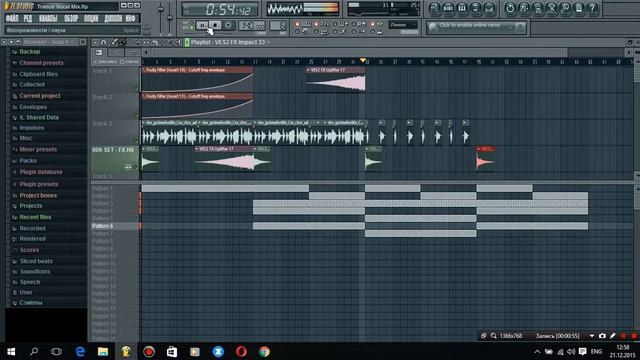Open the playlist options menu arrow
The height and width of the screenshot is (360, 640).
(95, 42)
